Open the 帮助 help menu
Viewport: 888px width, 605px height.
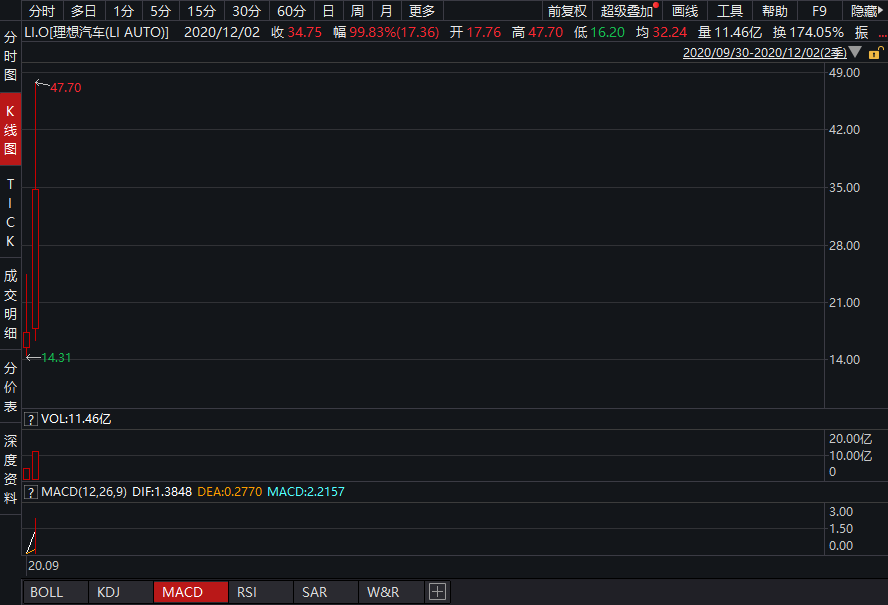pyautogui.click(x=774, y=11)
